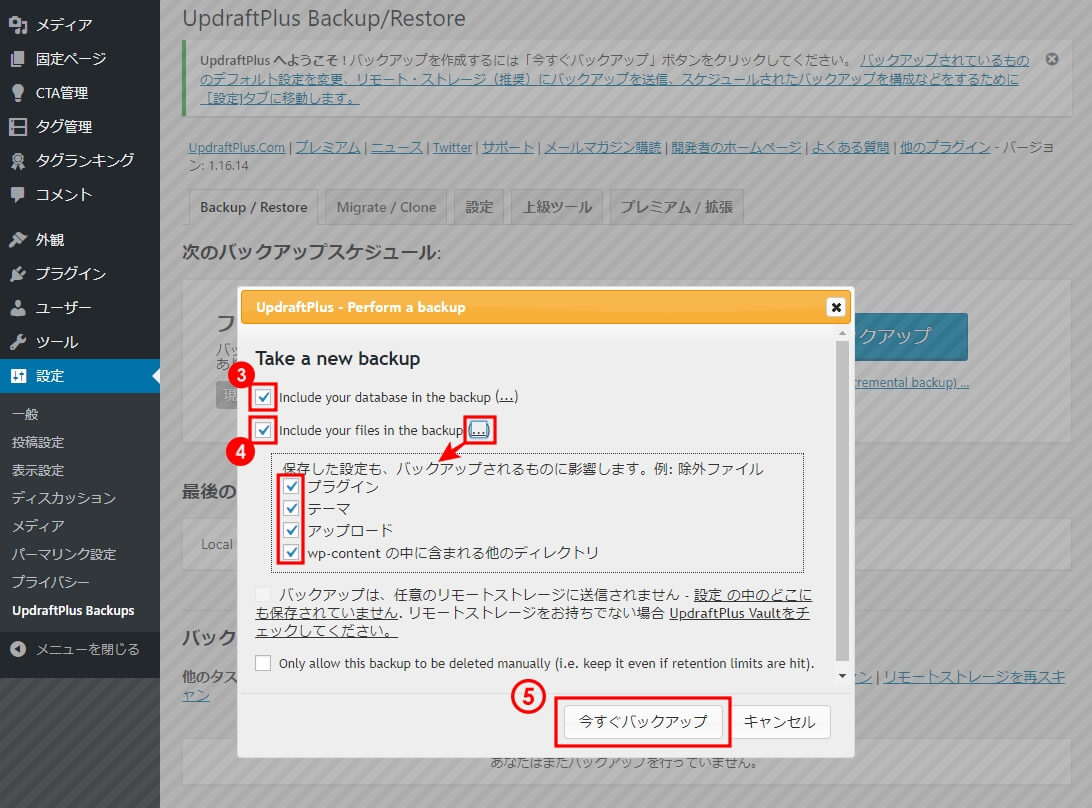Uncheck the アップロード checkbox
The image size is (1092, 808).
[292, 531]
